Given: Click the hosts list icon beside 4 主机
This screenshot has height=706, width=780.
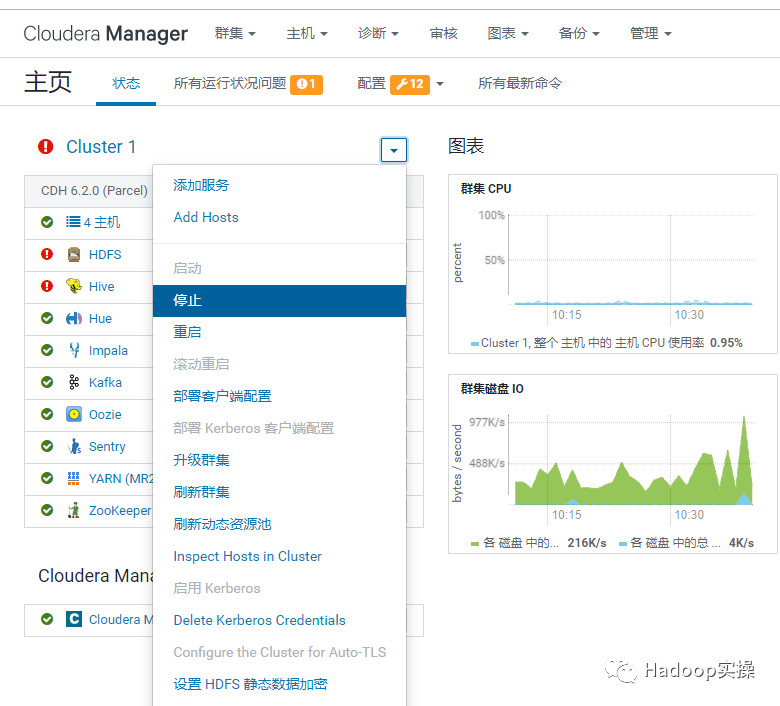Looking at the screenshot, I should tap(73, 222).
